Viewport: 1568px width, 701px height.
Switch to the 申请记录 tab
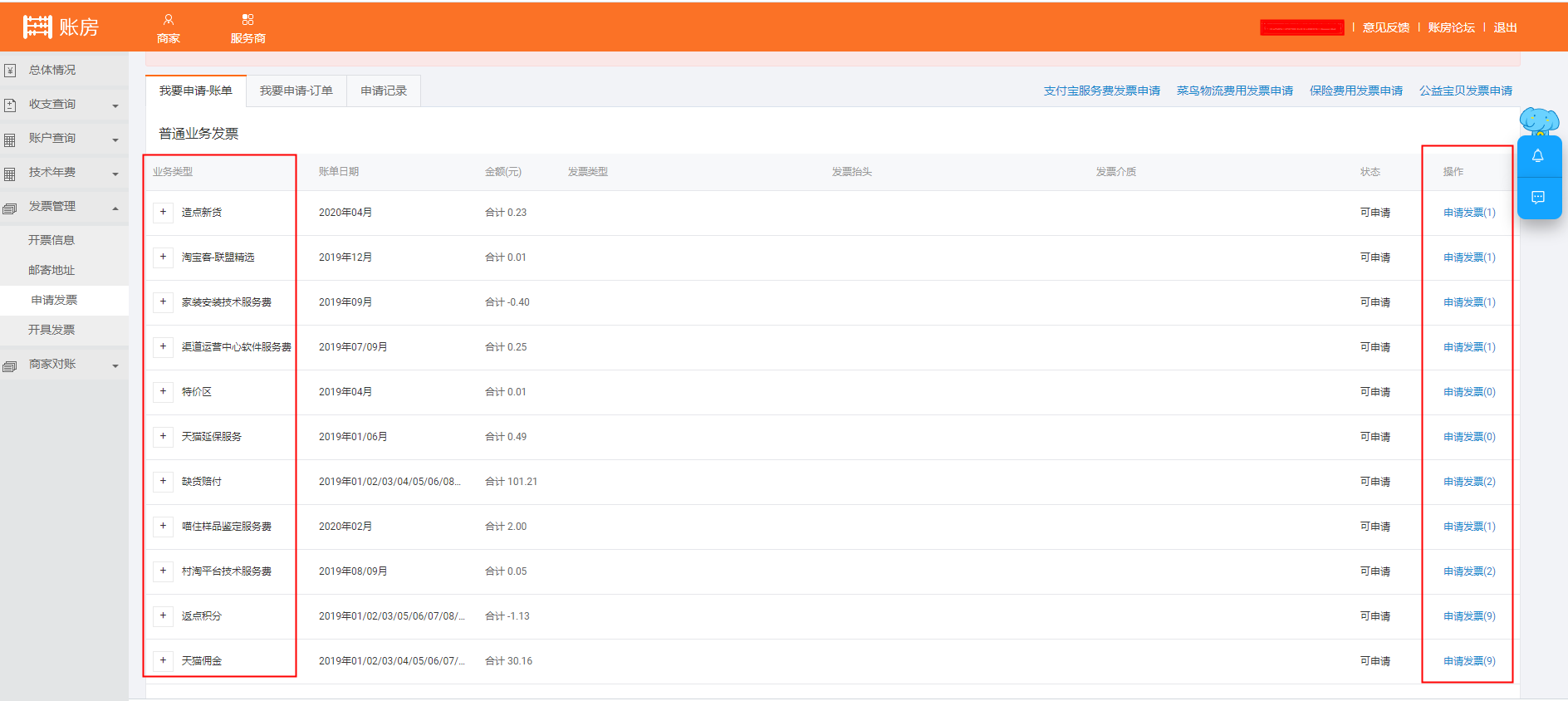(x=384, y=91)
